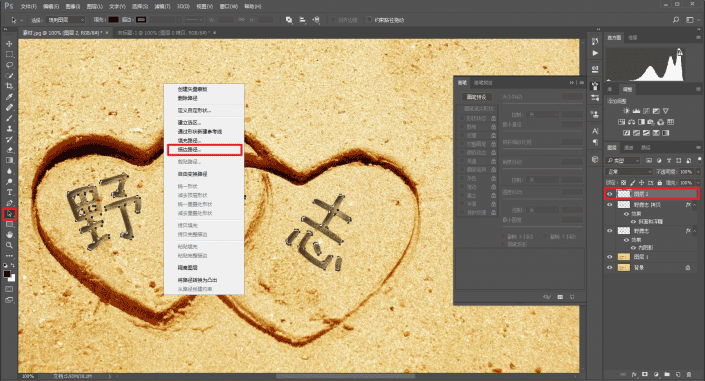Switch to the 未标题-1 document tab
The width and height of the screenshot is (705, 381).
(x=165, y=33)
